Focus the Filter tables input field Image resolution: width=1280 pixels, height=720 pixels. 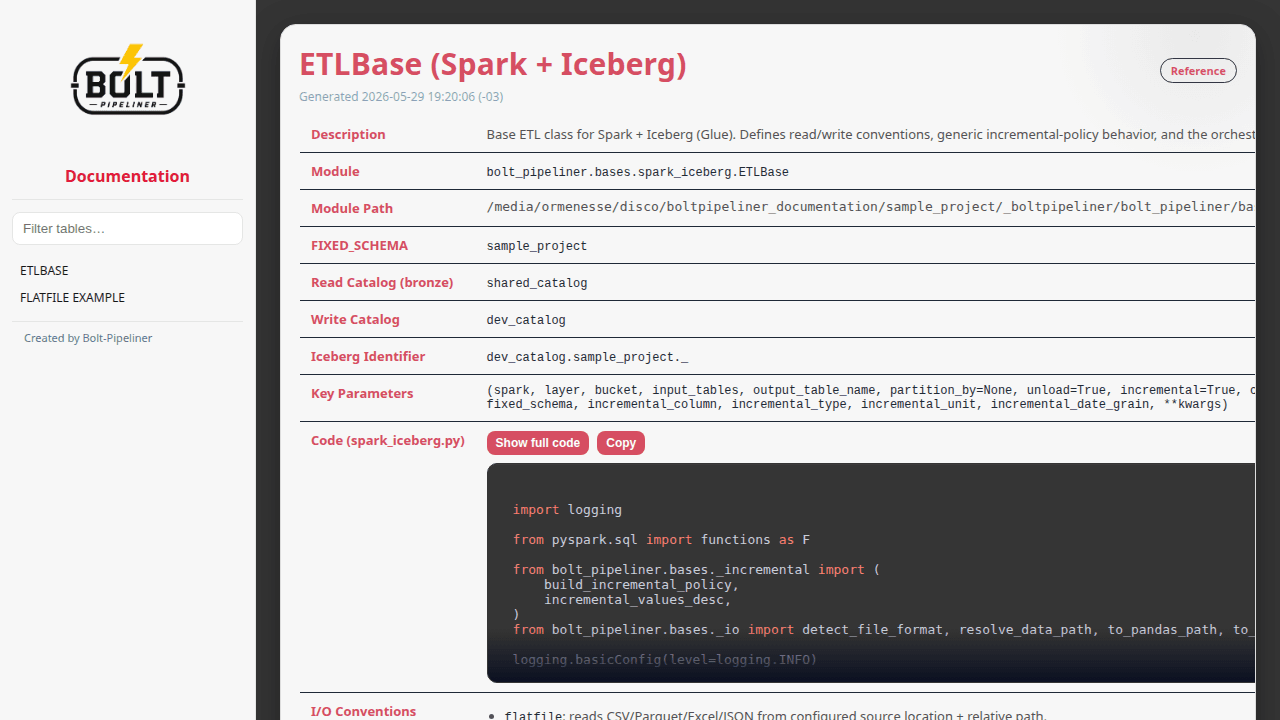click(x=127, y=228)
